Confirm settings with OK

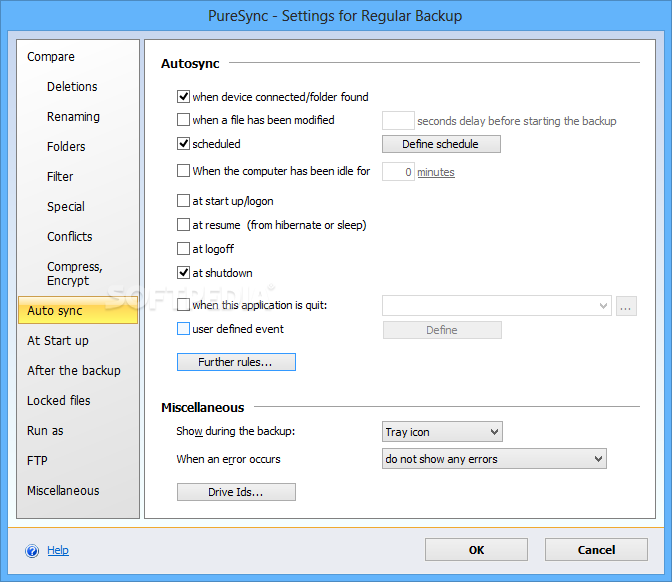click(476, 550)
